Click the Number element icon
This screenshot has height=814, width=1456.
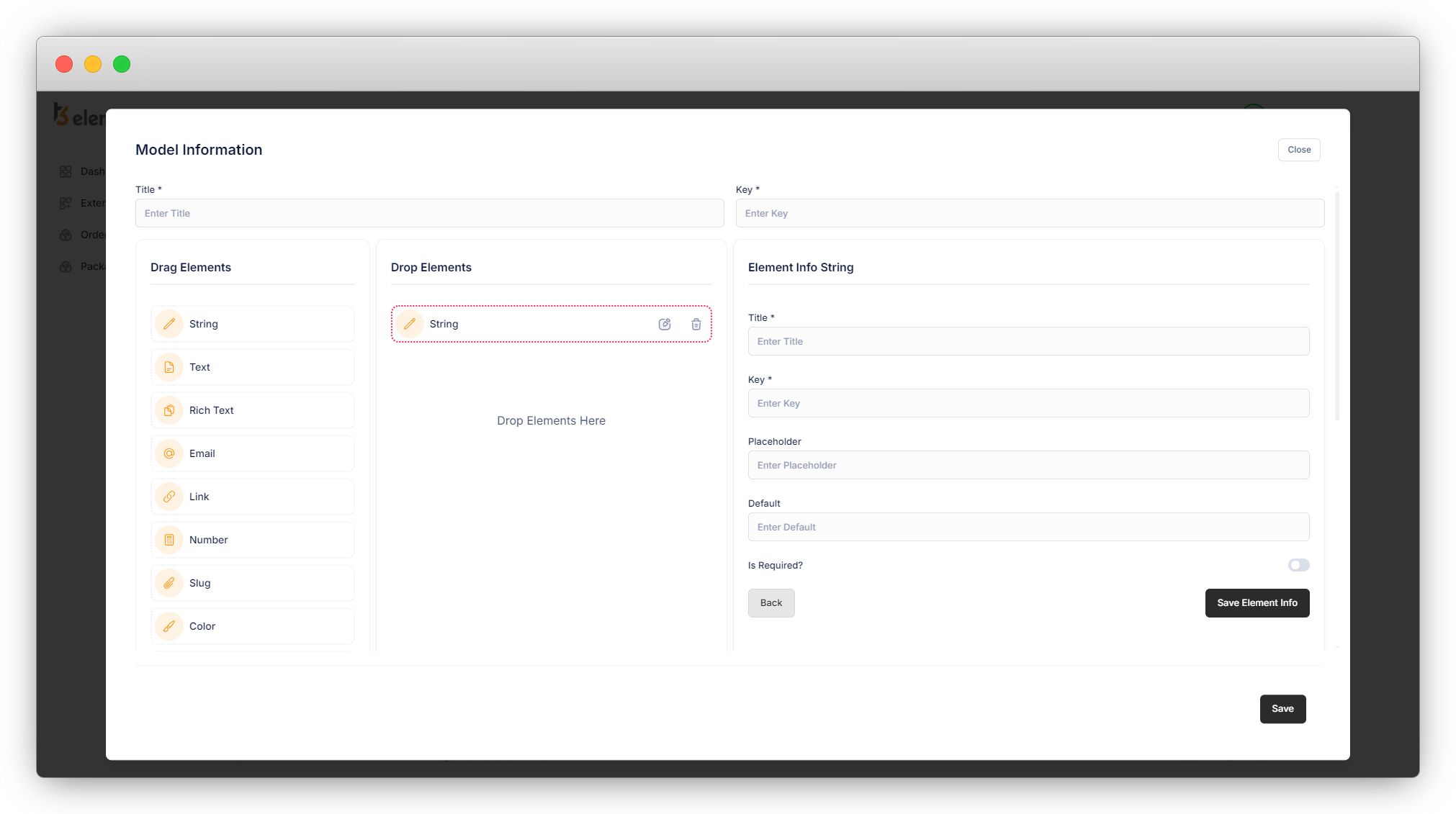169,540
